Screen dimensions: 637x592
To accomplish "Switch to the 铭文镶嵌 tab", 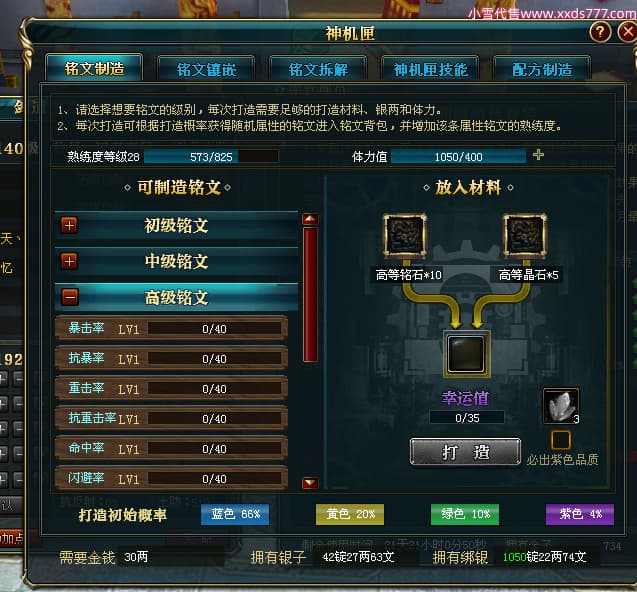I will coord(206,69).
